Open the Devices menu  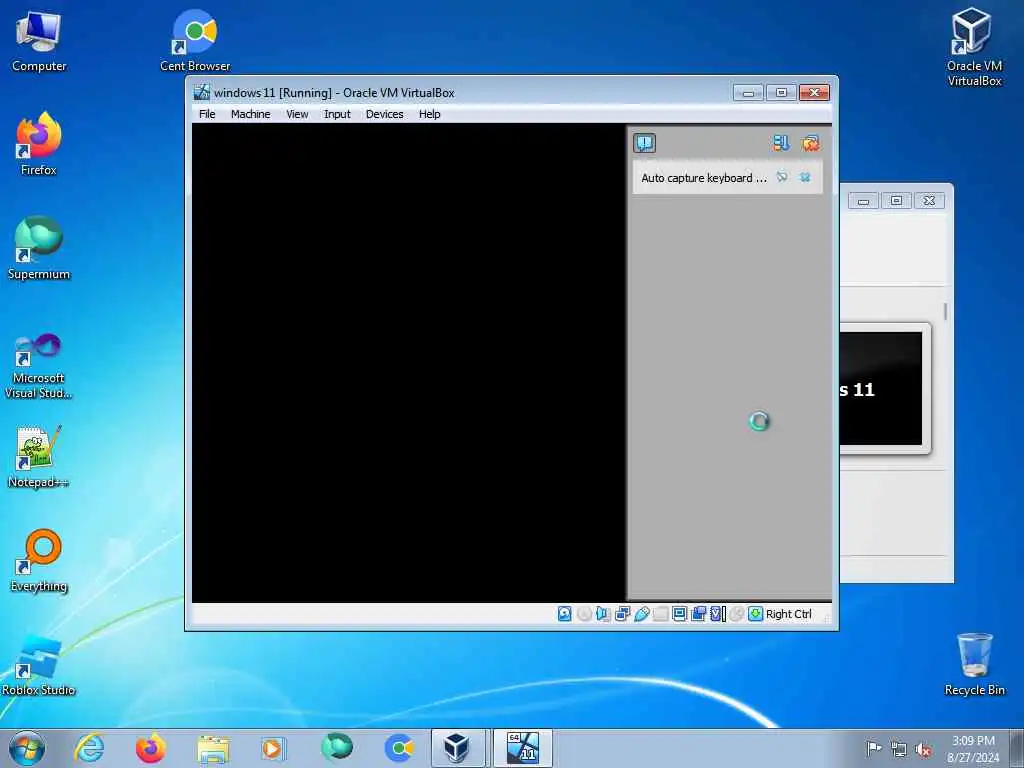[x=384, y=114]
